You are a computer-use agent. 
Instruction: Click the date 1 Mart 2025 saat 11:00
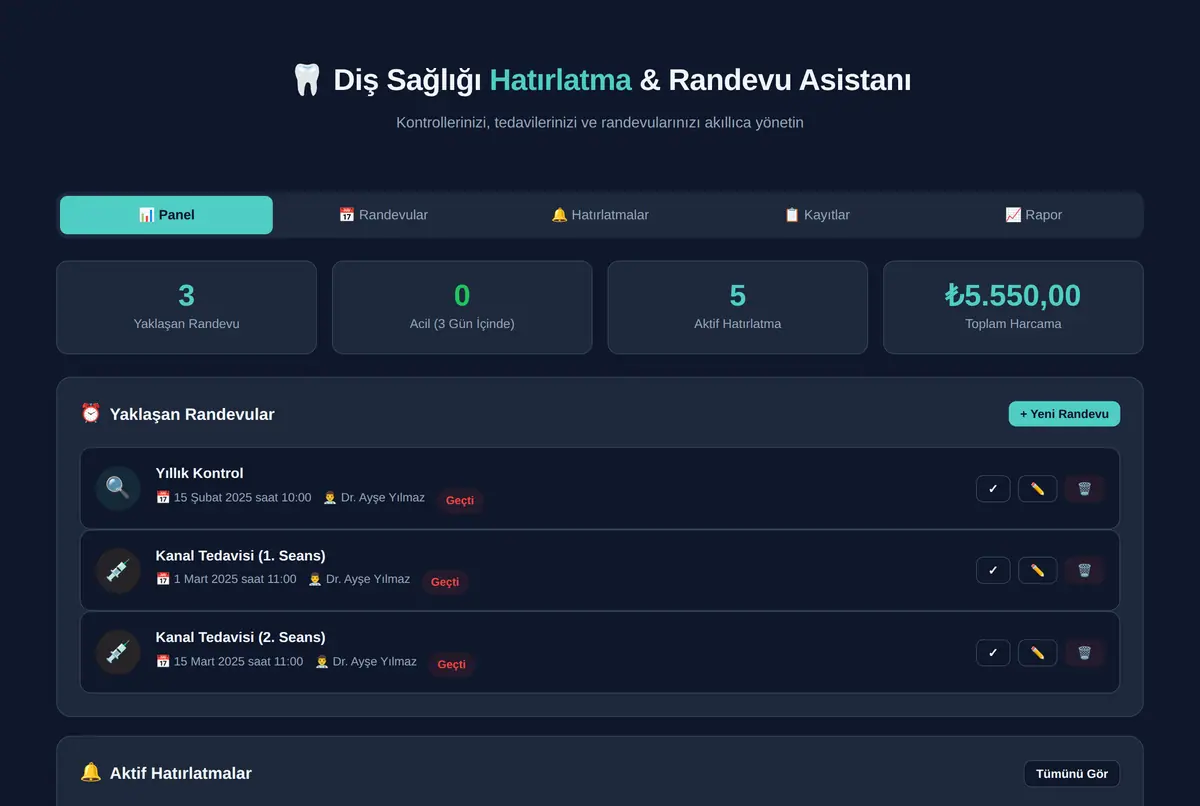pos(226,579)
